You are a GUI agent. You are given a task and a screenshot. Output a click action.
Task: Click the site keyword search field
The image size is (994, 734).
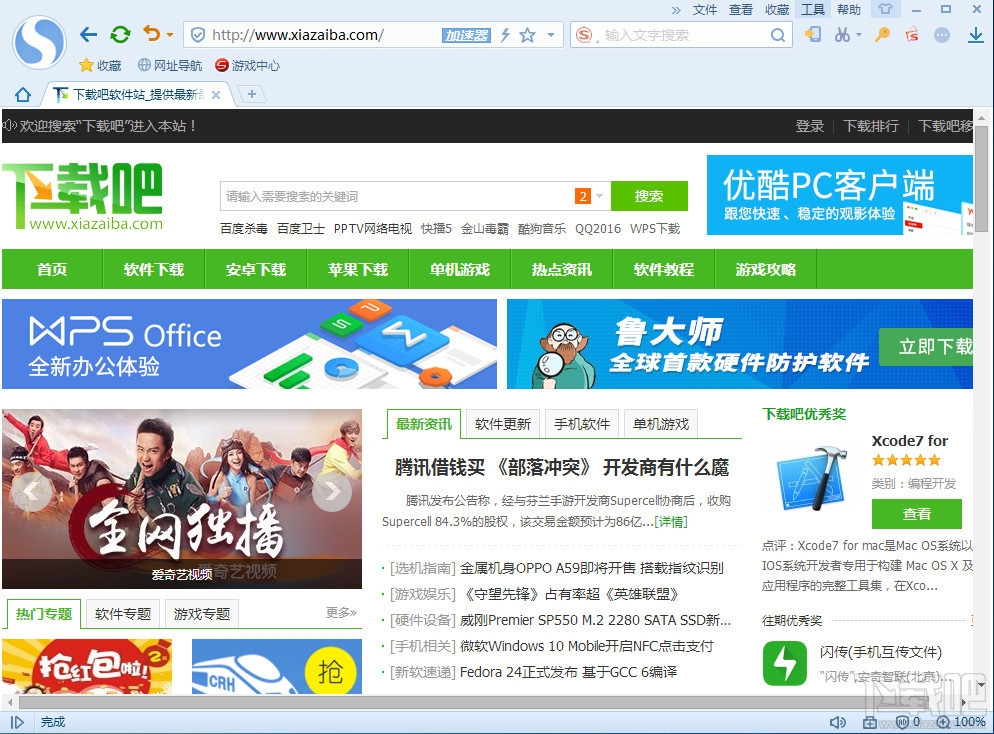point(397,196)
